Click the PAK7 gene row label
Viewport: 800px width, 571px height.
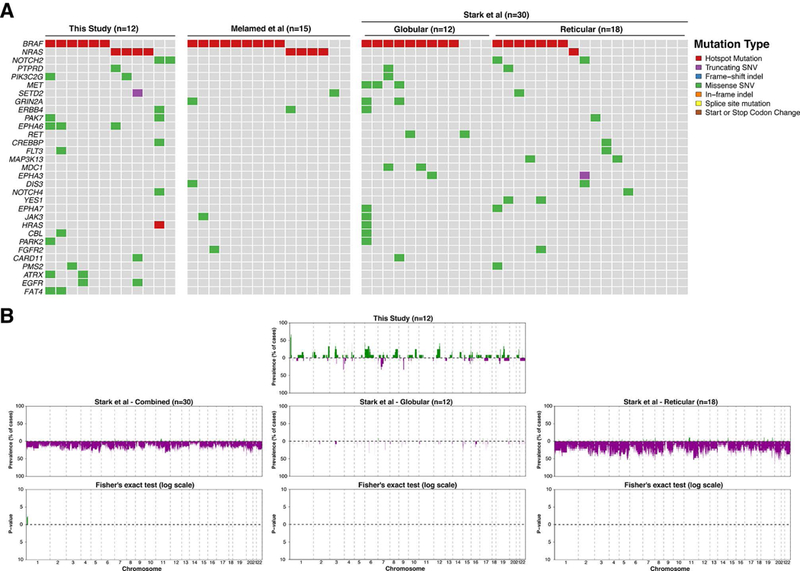(x=34, y=118)
